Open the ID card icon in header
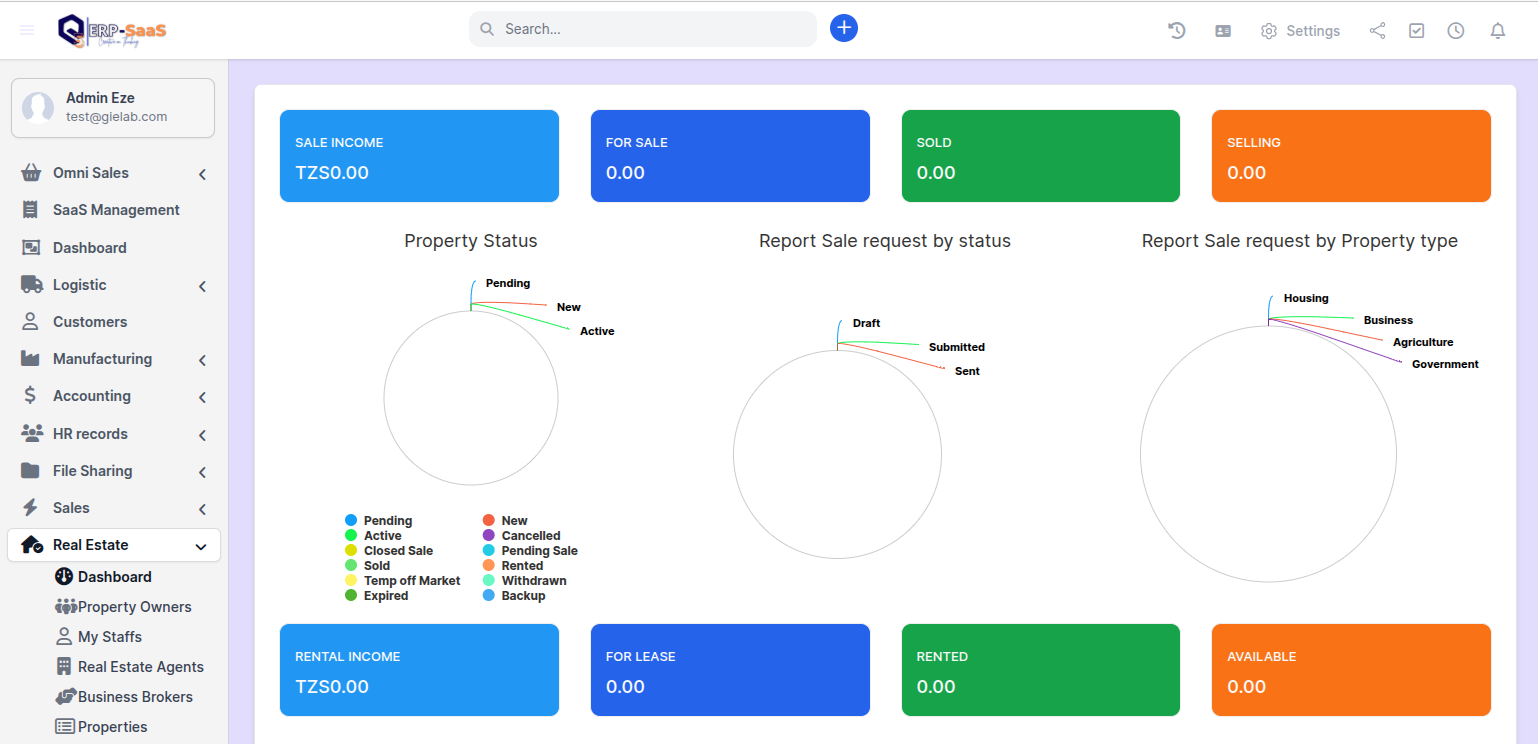The width and height of the screenshot is (1538, 744). (1223, 31)
